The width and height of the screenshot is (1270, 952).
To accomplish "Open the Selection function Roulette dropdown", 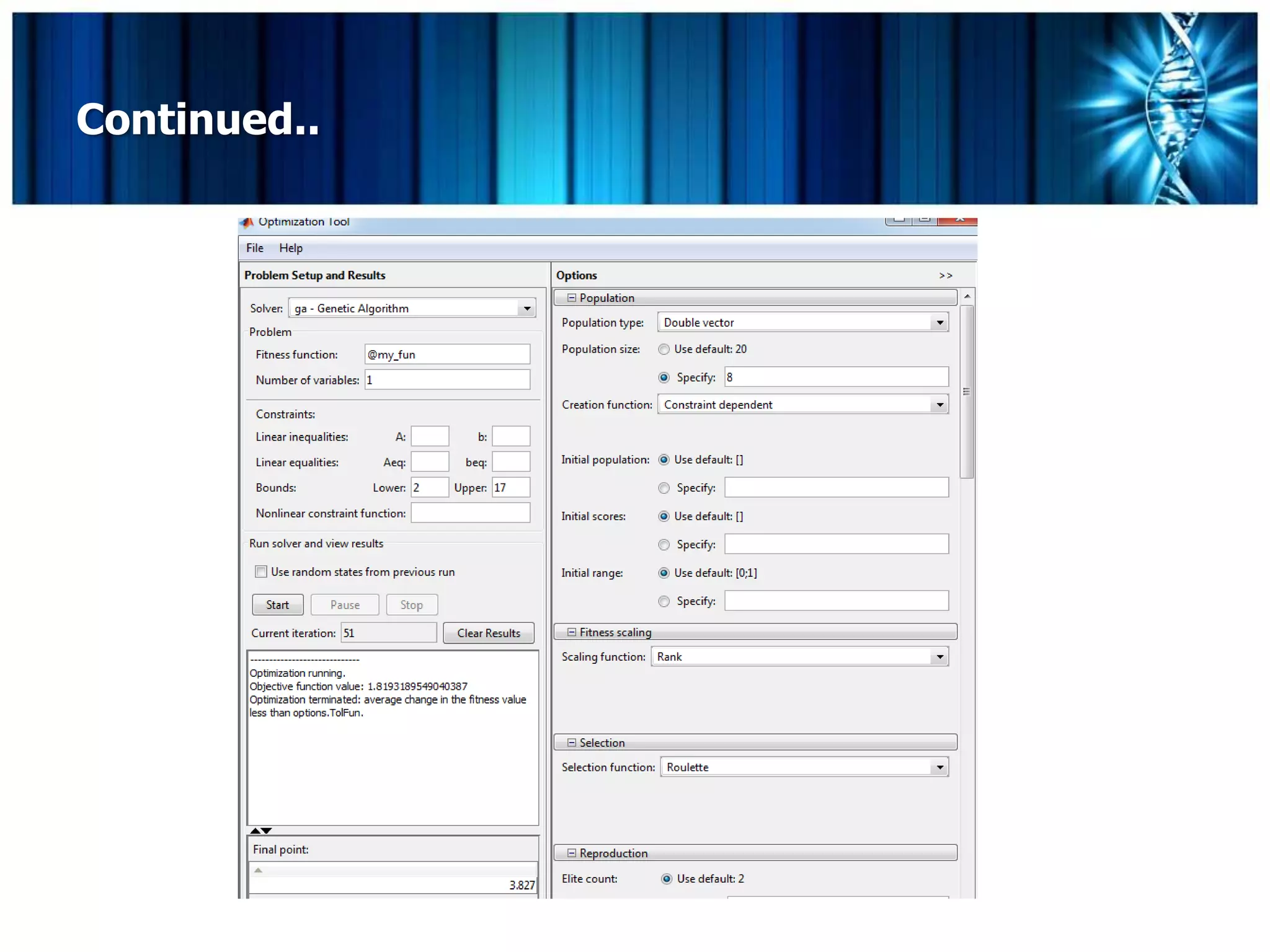I will point(939,767).
